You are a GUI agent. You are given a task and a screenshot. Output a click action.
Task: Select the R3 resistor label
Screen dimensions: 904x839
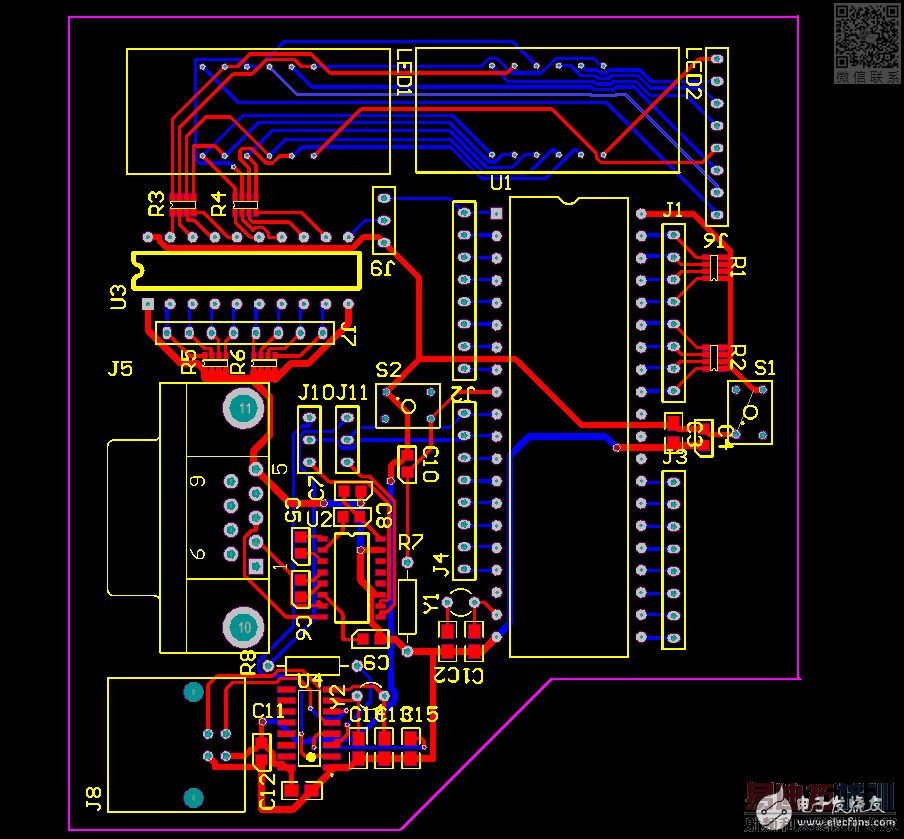[x=156, y=204]
